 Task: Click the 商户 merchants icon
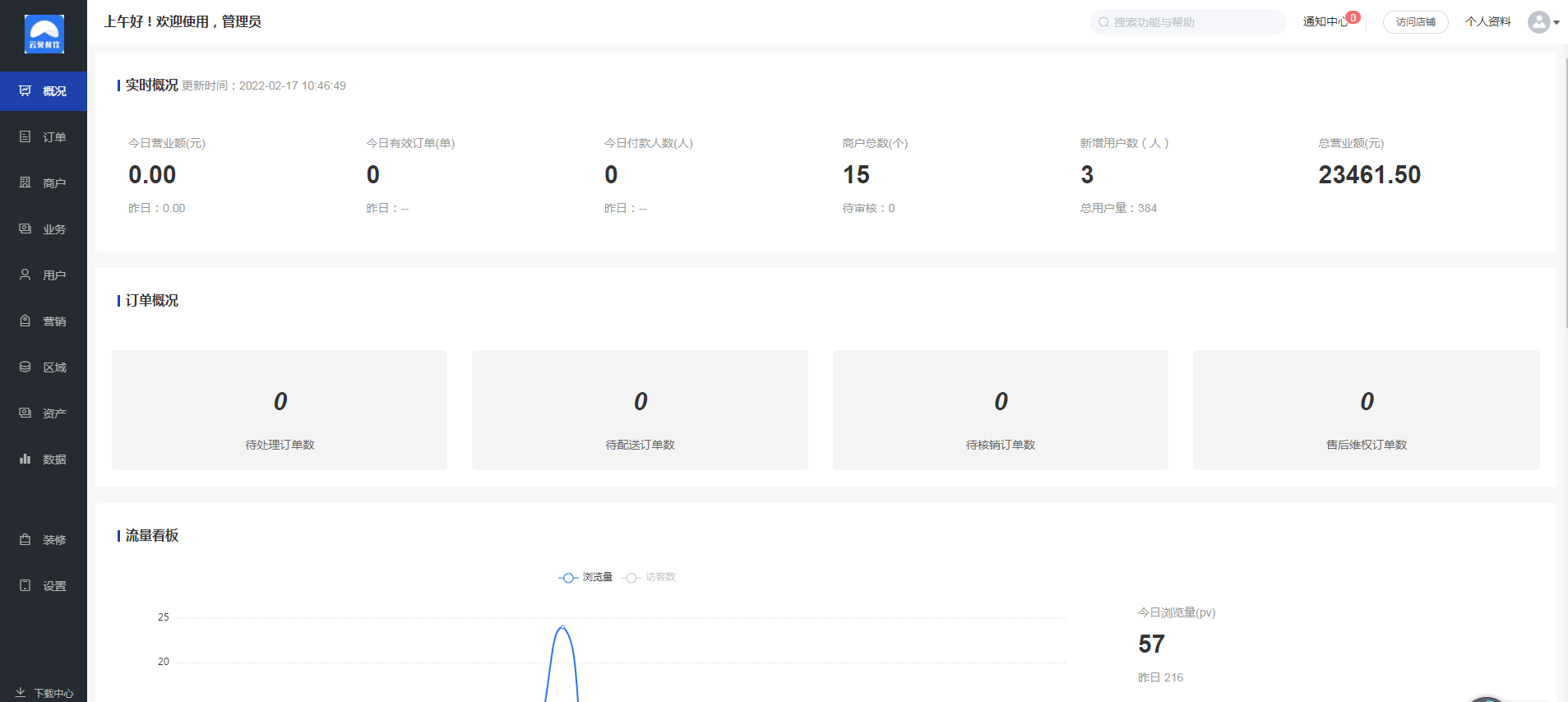(25, 183)
